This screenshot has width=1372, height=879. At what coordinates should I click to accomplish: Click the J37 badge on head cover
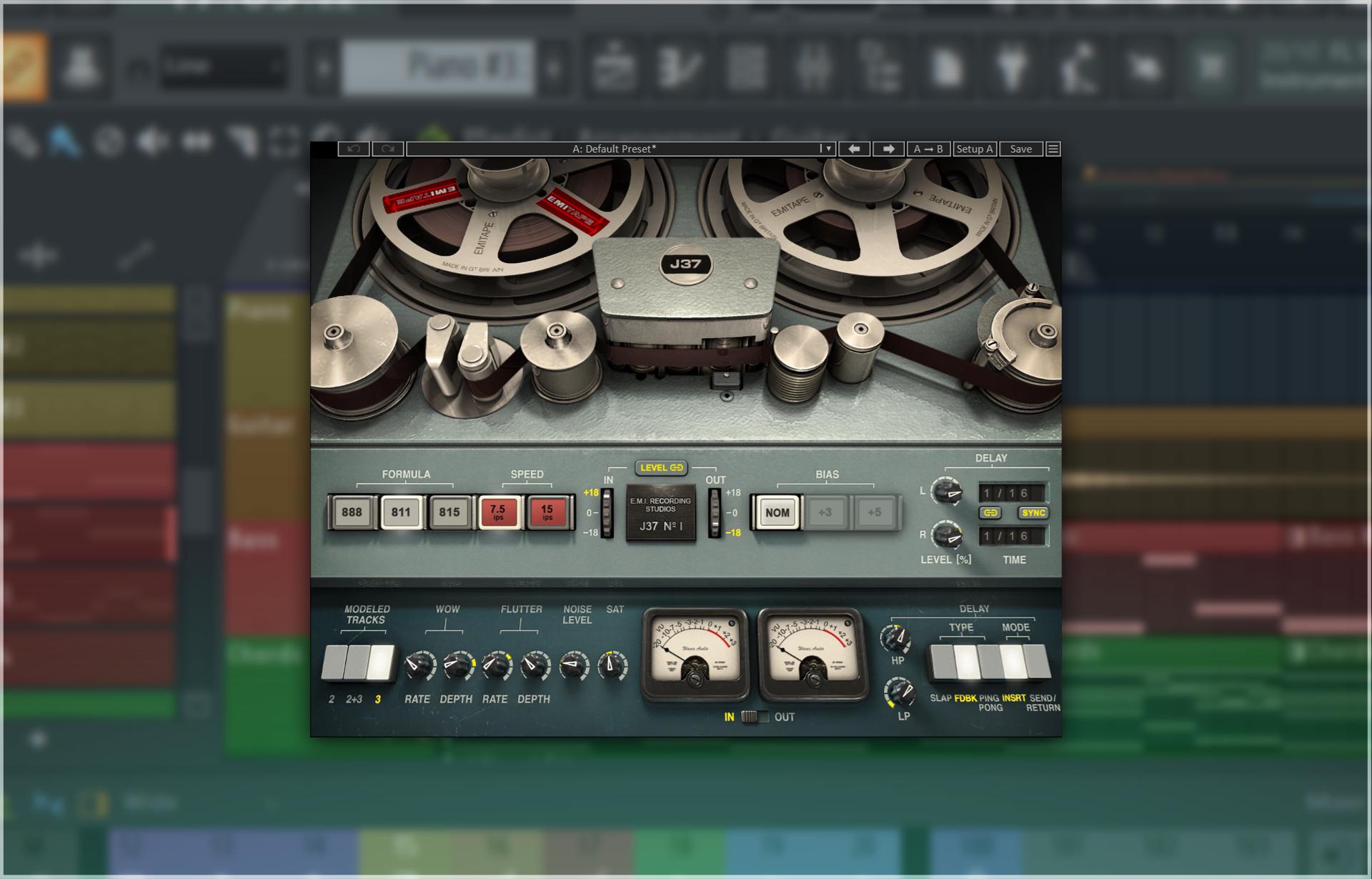coord(685,264)
